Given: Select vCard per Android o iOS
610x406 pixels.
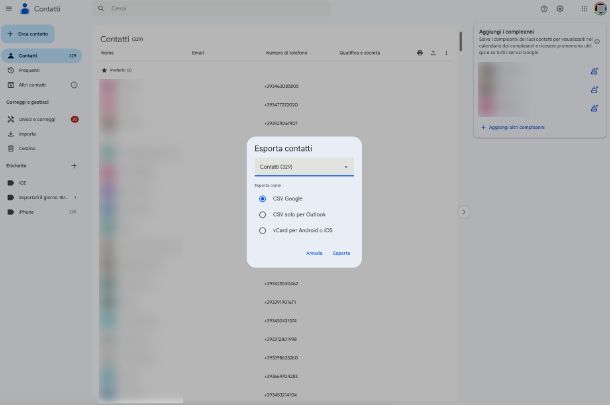Looking at the screenshot, I should click(x=262, y=230).
